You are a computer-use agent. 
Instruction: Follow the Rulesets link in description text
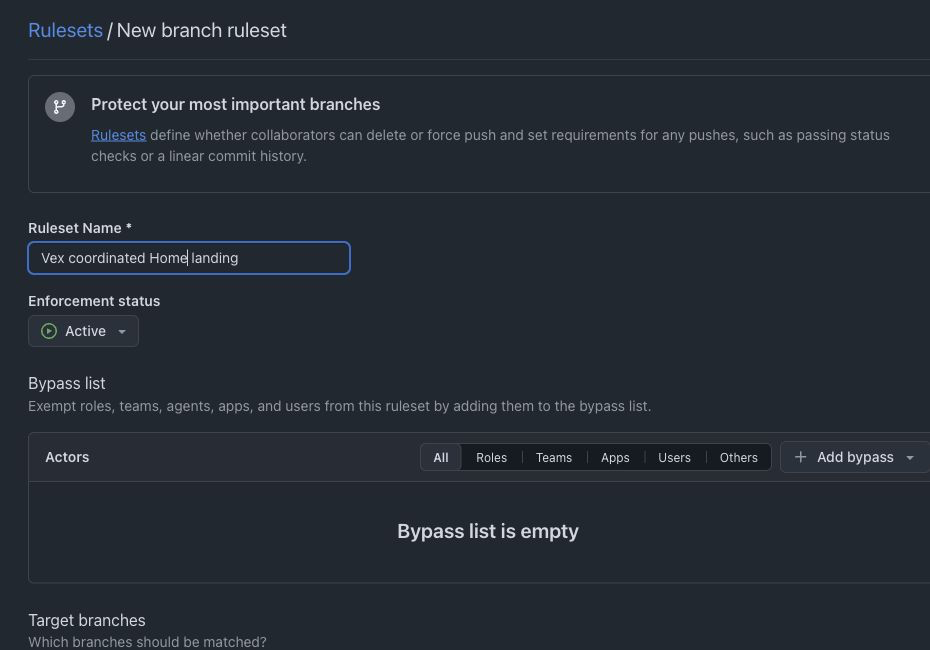coord(118,135)
